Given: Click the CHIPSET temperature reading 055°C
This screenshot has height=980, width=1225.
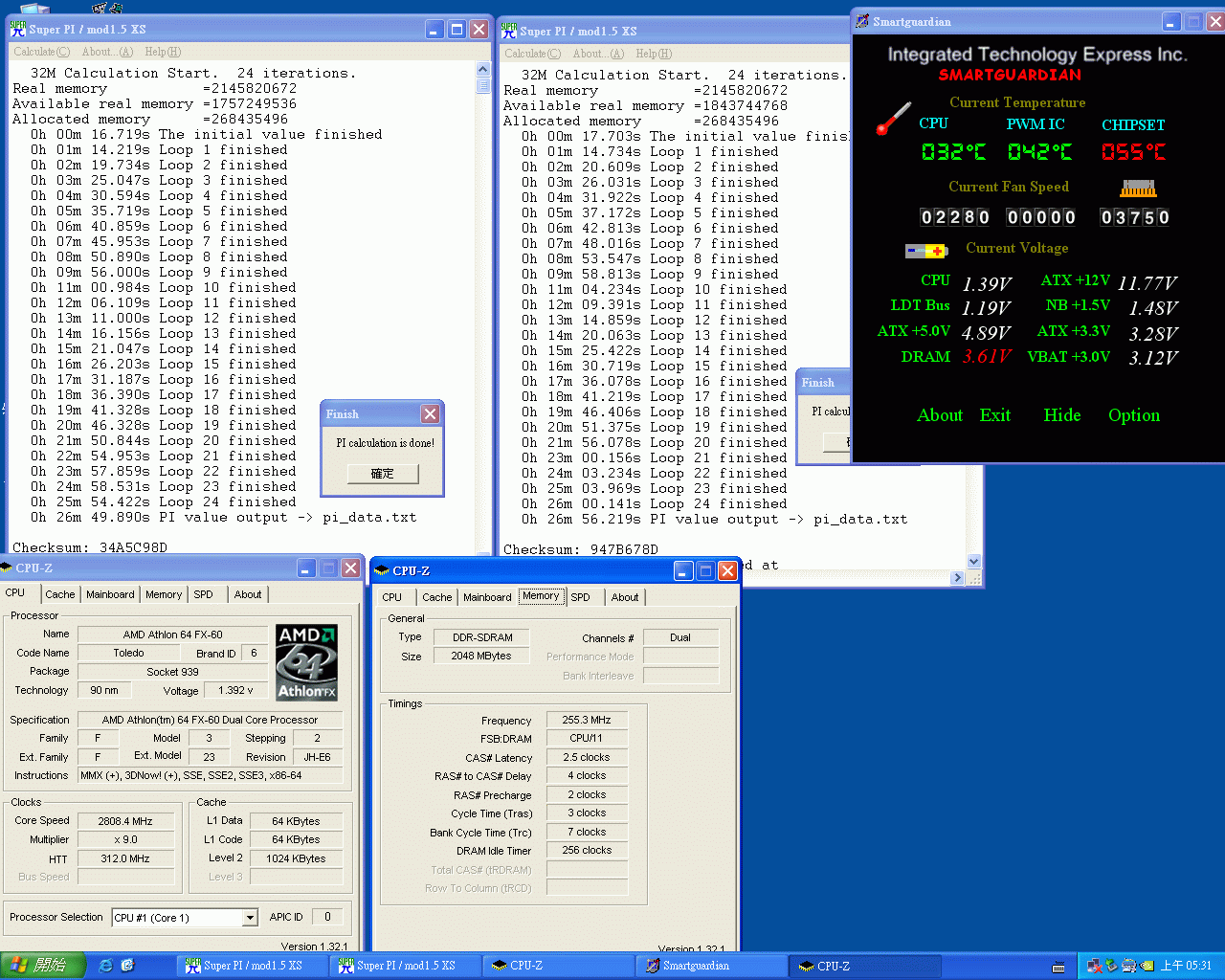Looking at the screenshot, I should (x=1133, y=152).
